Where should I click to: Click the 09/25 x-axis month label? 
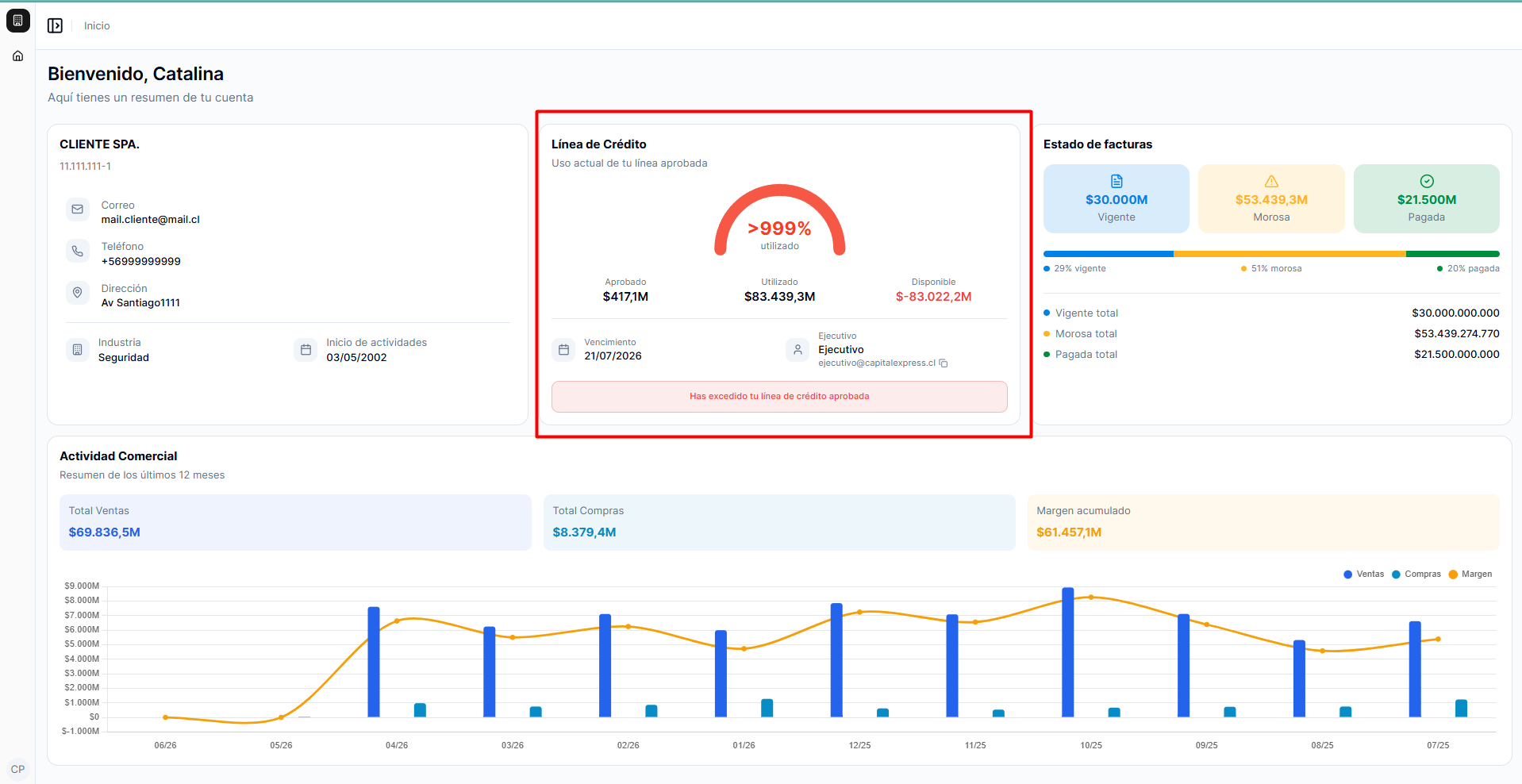point(1206,746)
